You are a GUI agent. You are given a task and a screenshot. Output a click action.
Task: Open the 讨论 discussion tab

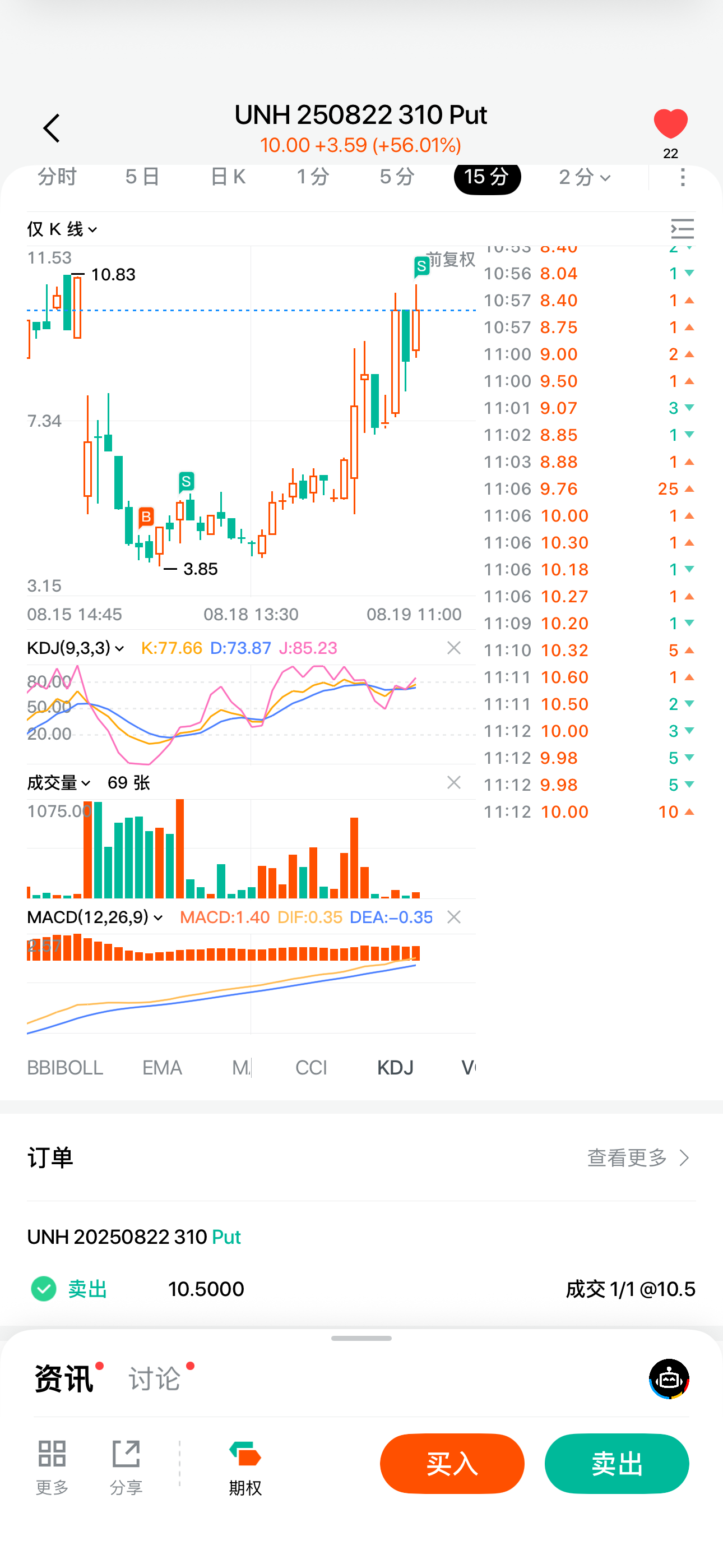(155, 1378)
